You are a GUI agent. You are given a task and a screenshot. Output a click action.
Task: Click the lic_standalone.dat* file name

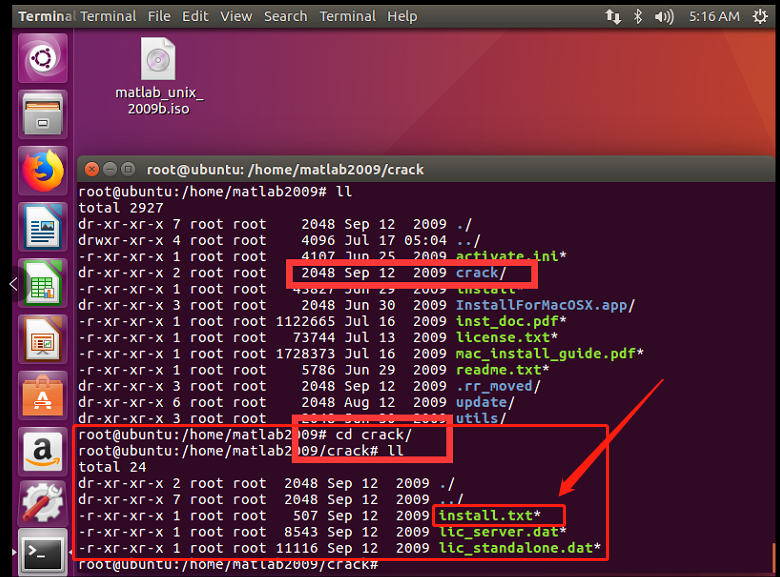(x=519, y=548)
